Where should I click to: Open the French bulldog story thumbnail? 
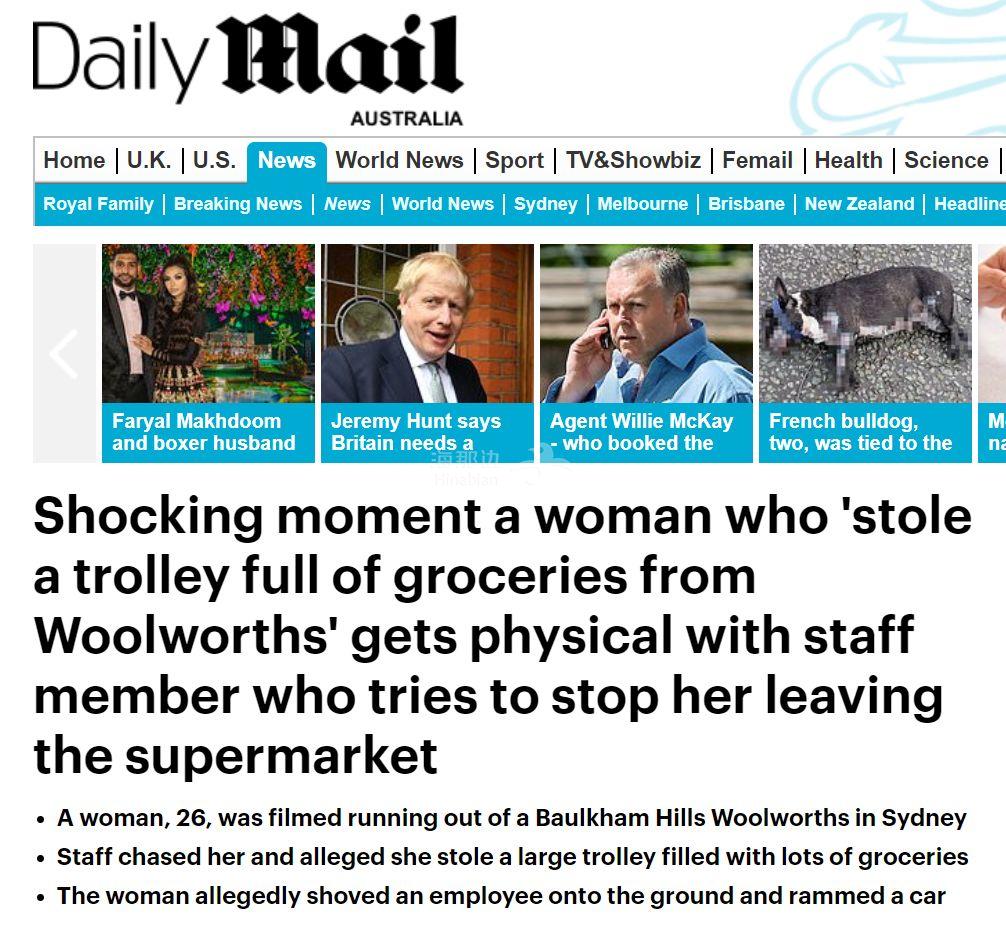coord(865,353)
